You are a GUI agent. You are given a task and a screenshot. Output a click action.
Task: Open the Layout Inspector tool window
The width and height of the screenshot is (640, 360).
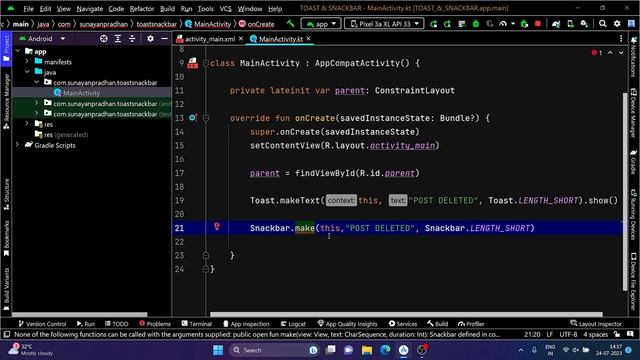coord(596,324)
